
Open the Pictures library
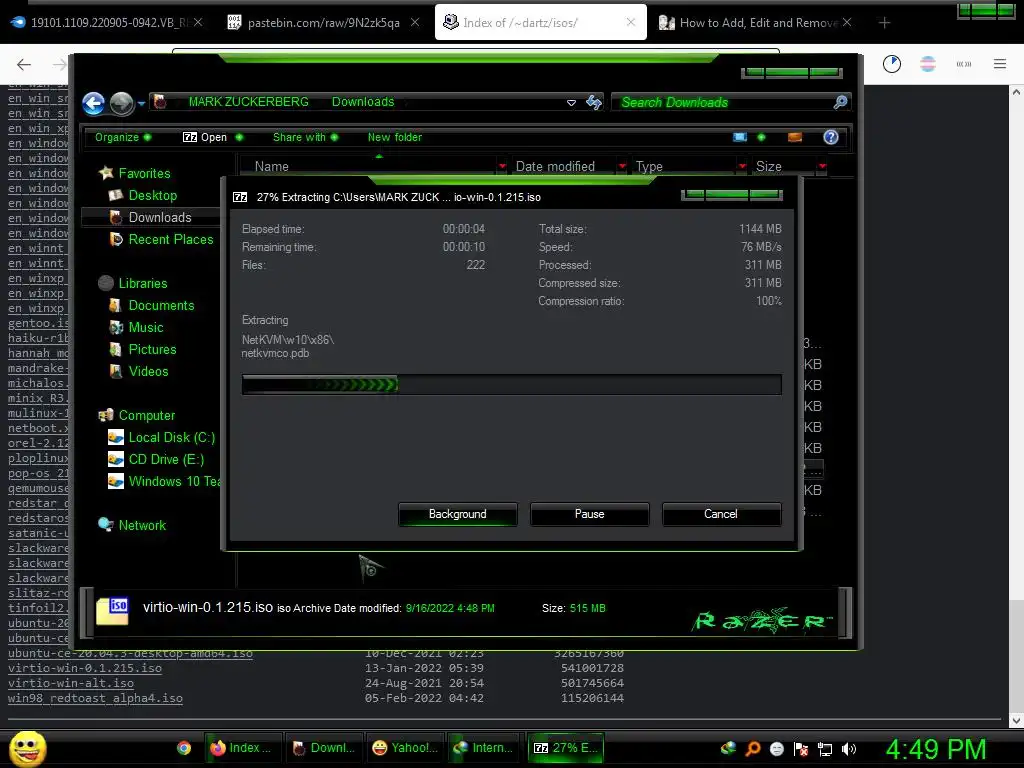point(152,349)
